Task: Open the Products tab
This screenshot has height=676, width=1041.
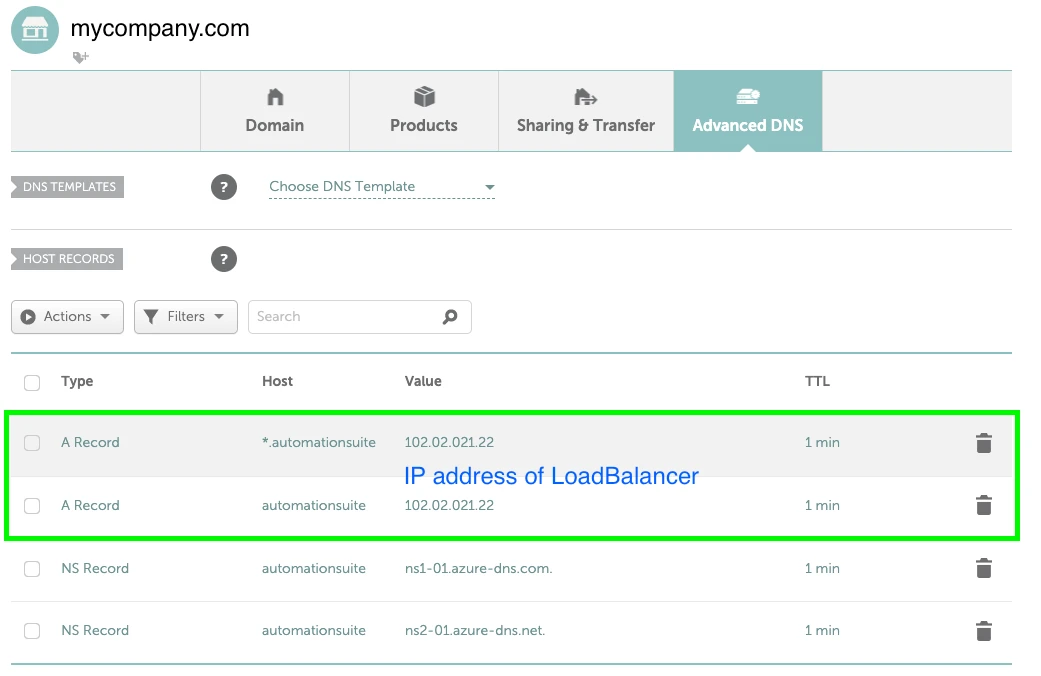Action: (x=424, y=111)
